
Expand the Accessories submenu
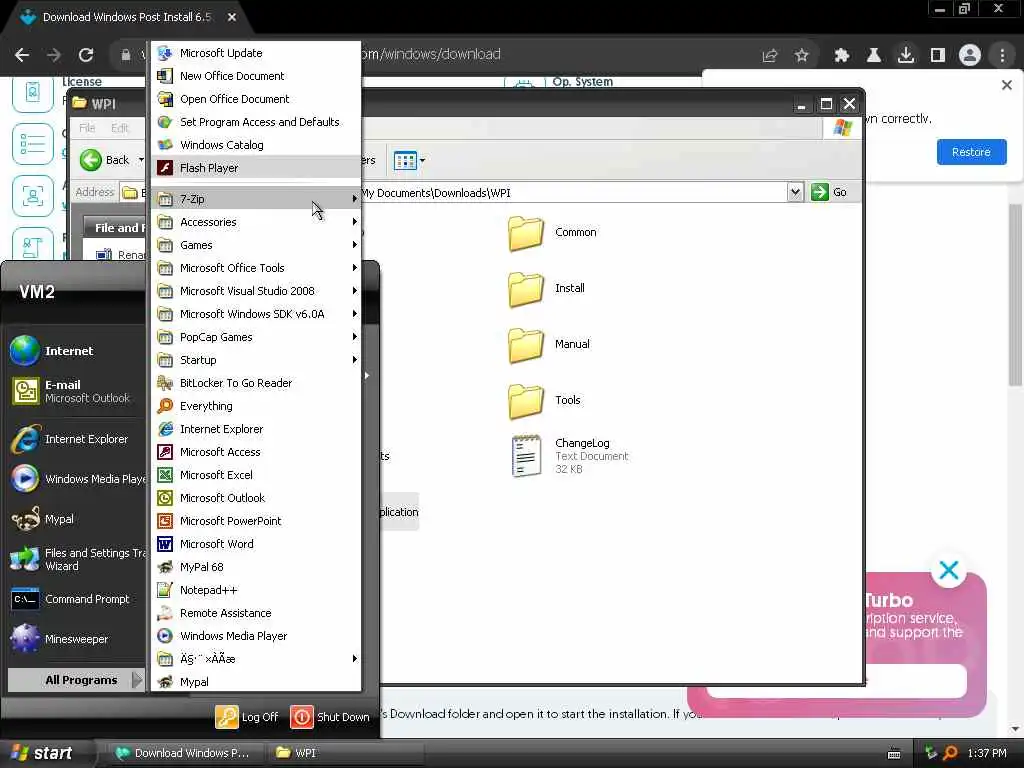tap(255, 221)
